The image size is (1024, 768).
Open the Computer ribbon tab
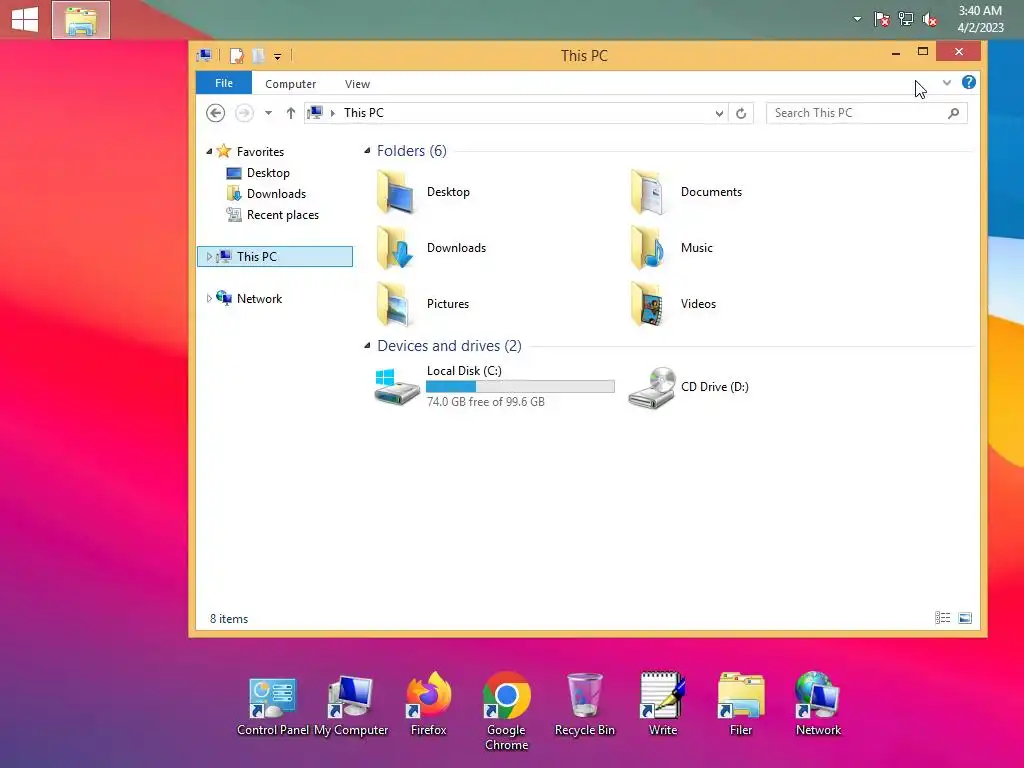point(291,84)
